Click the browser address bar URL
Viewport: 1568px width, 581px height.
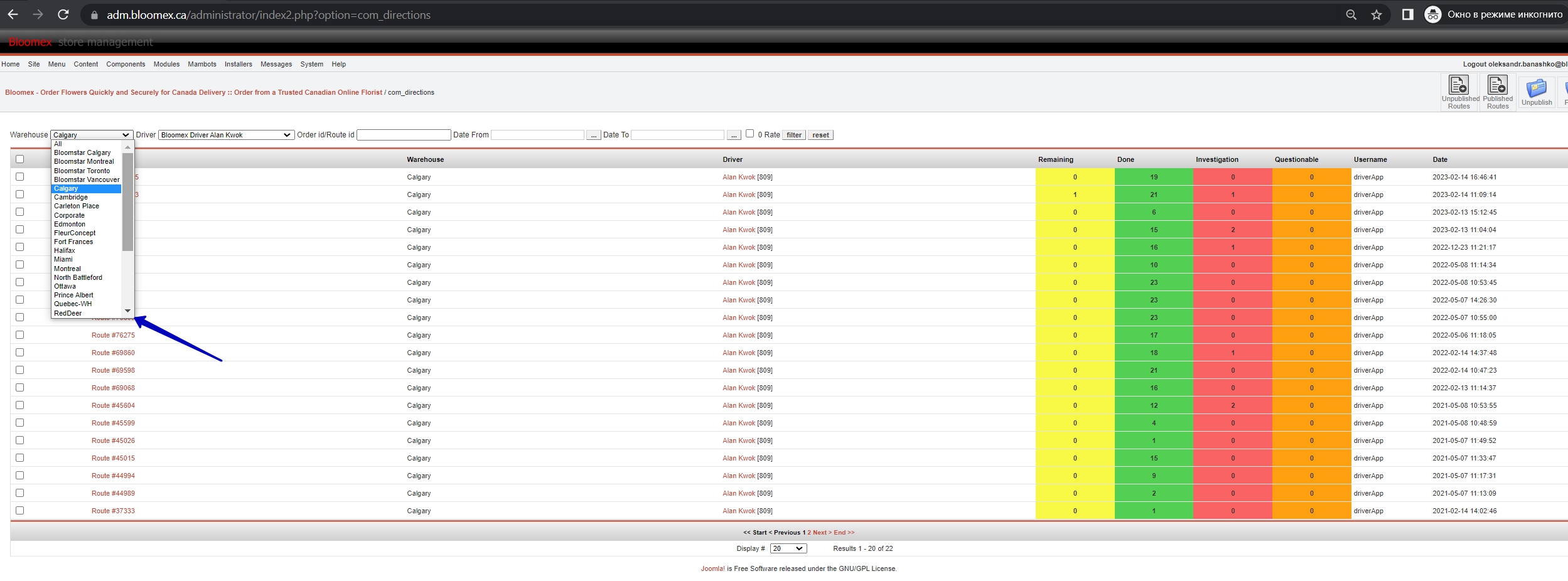coord(269,15)
